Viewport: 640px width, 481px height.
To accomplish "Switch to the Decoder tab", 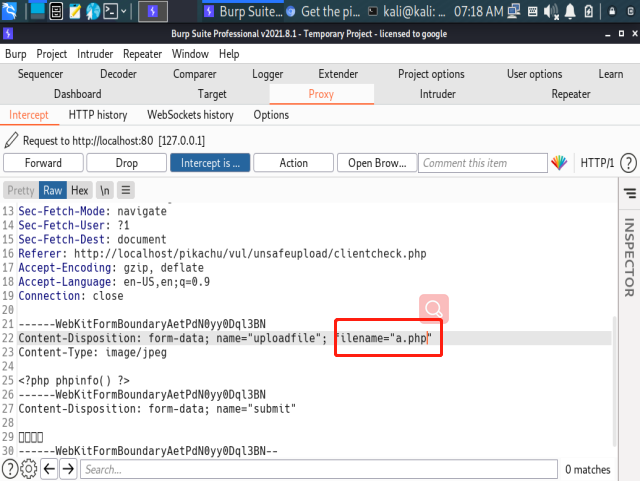I will click(118, 74).
